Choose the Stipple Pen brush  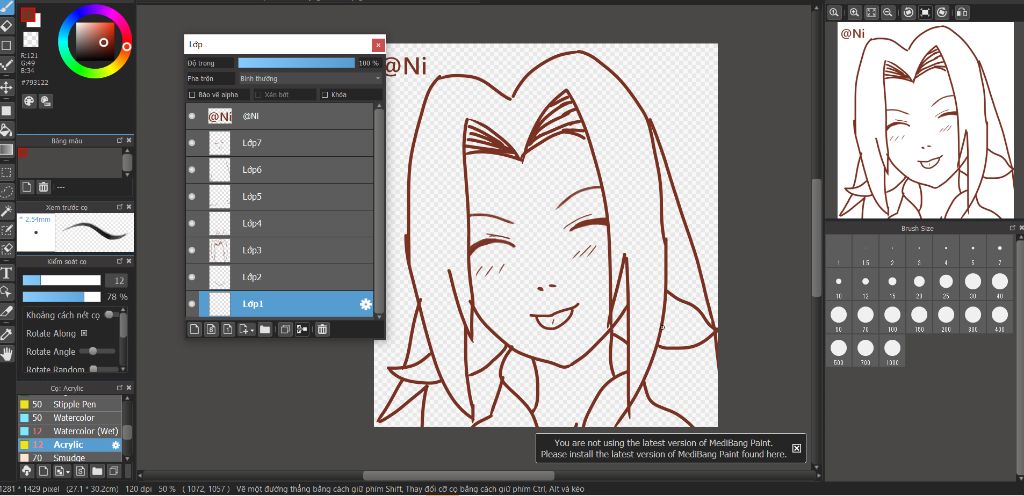tap(69, 405)
